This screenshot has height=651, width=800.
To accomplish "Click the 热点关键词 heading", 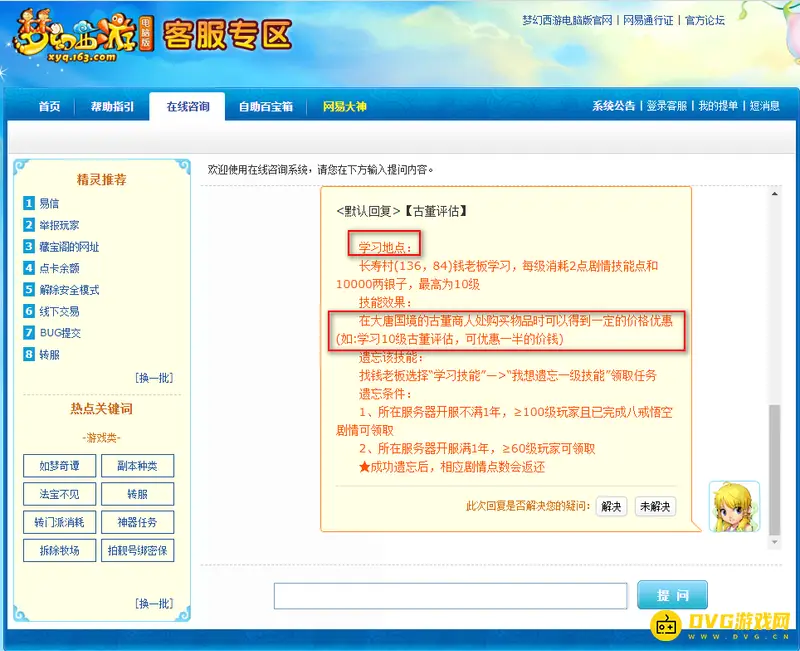I will (102, 409).
